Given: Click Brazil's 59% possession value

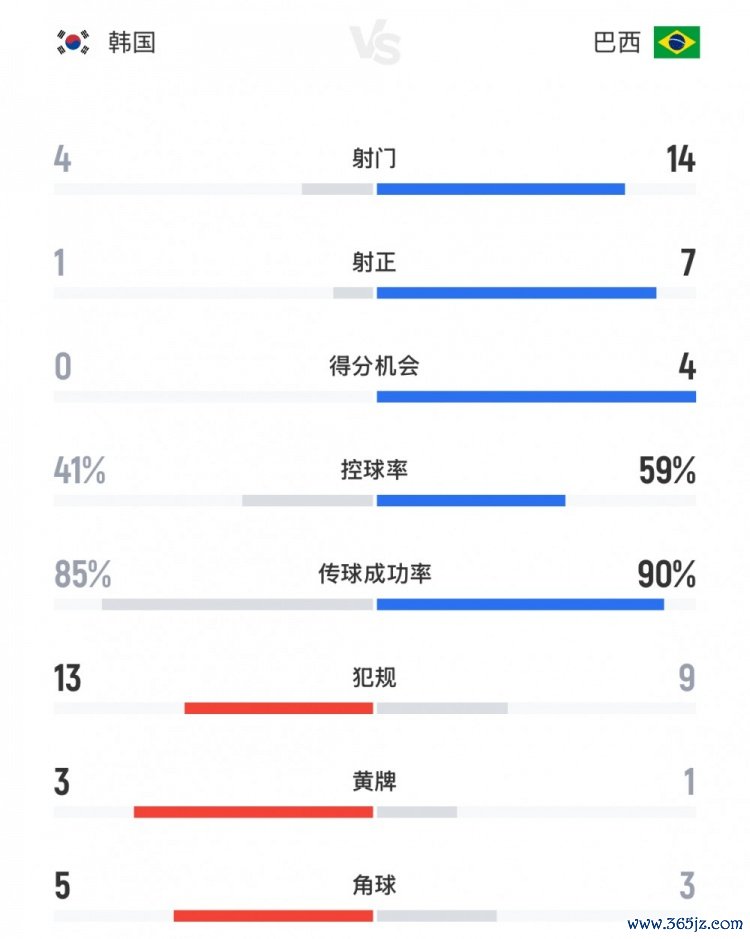Looking at the screenshot, I should (667, 471).
